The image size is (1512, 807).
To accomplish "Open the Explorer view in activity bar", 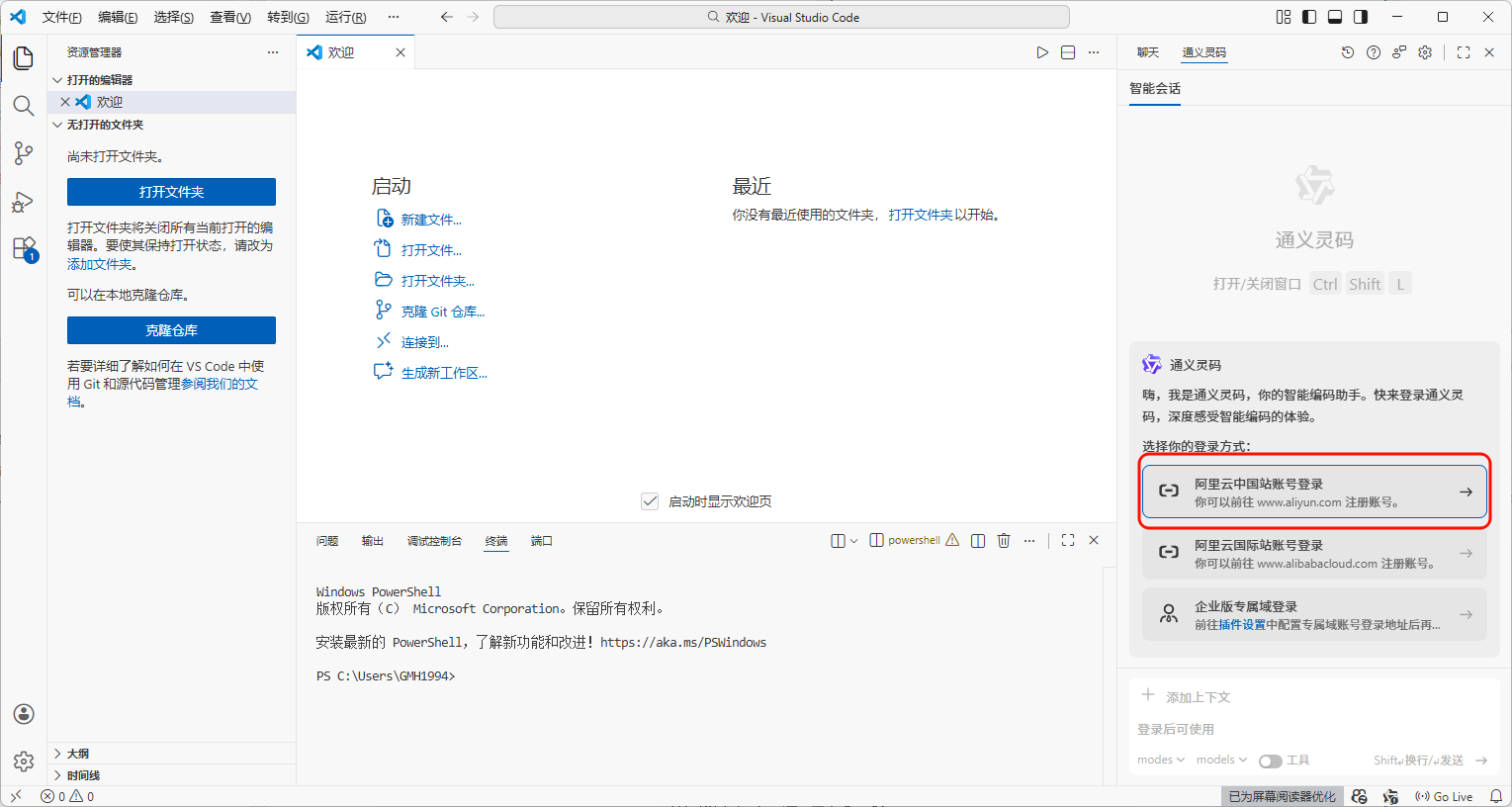I will pos(24,58).
